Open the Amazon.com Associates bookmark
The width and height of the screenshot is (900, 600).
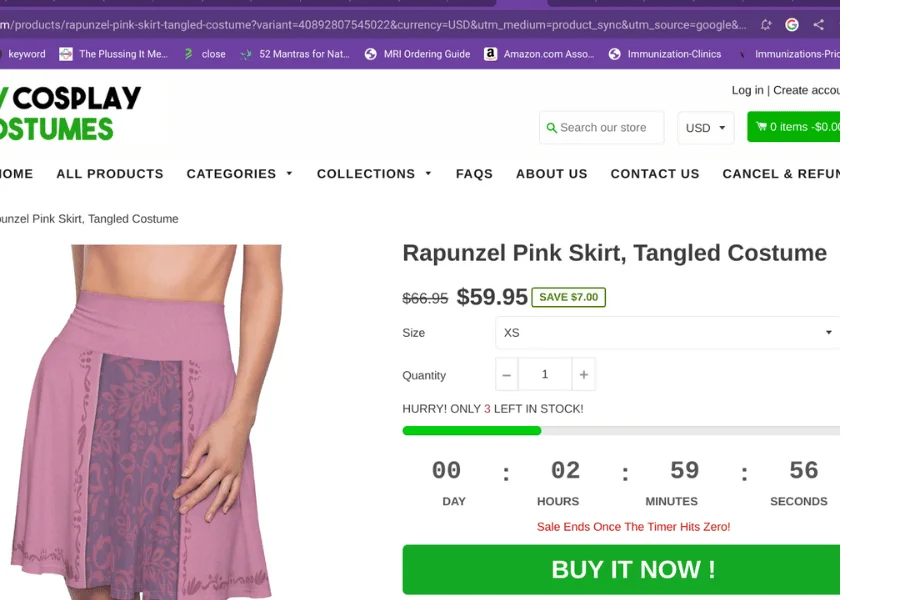coord(539,54)
